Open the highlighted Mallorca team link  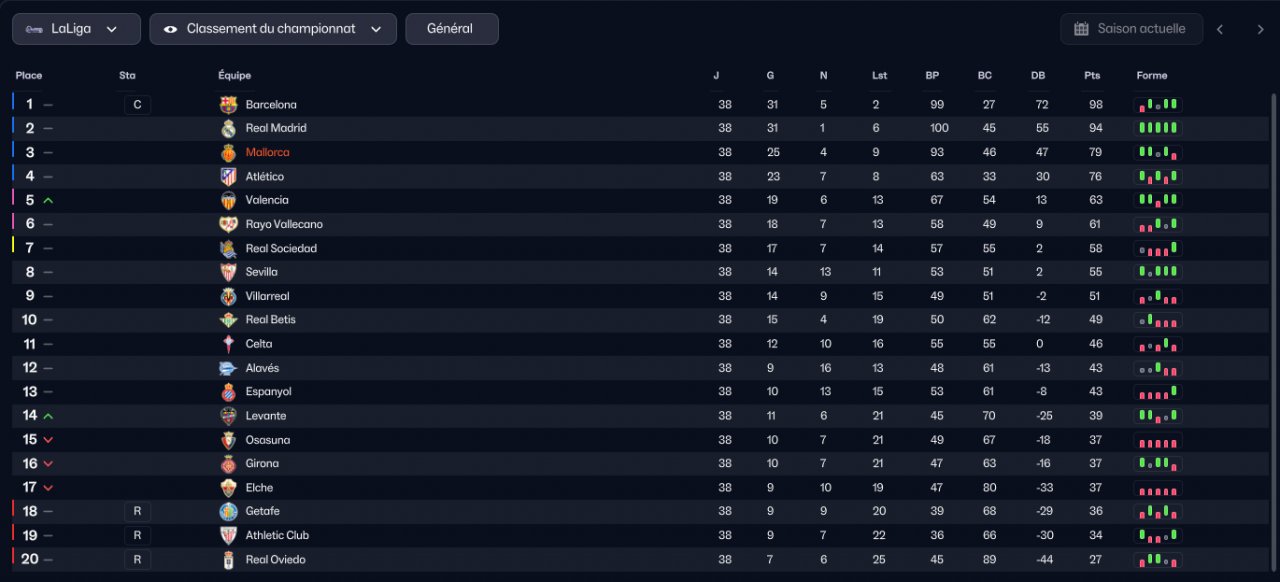pos(267,152)
